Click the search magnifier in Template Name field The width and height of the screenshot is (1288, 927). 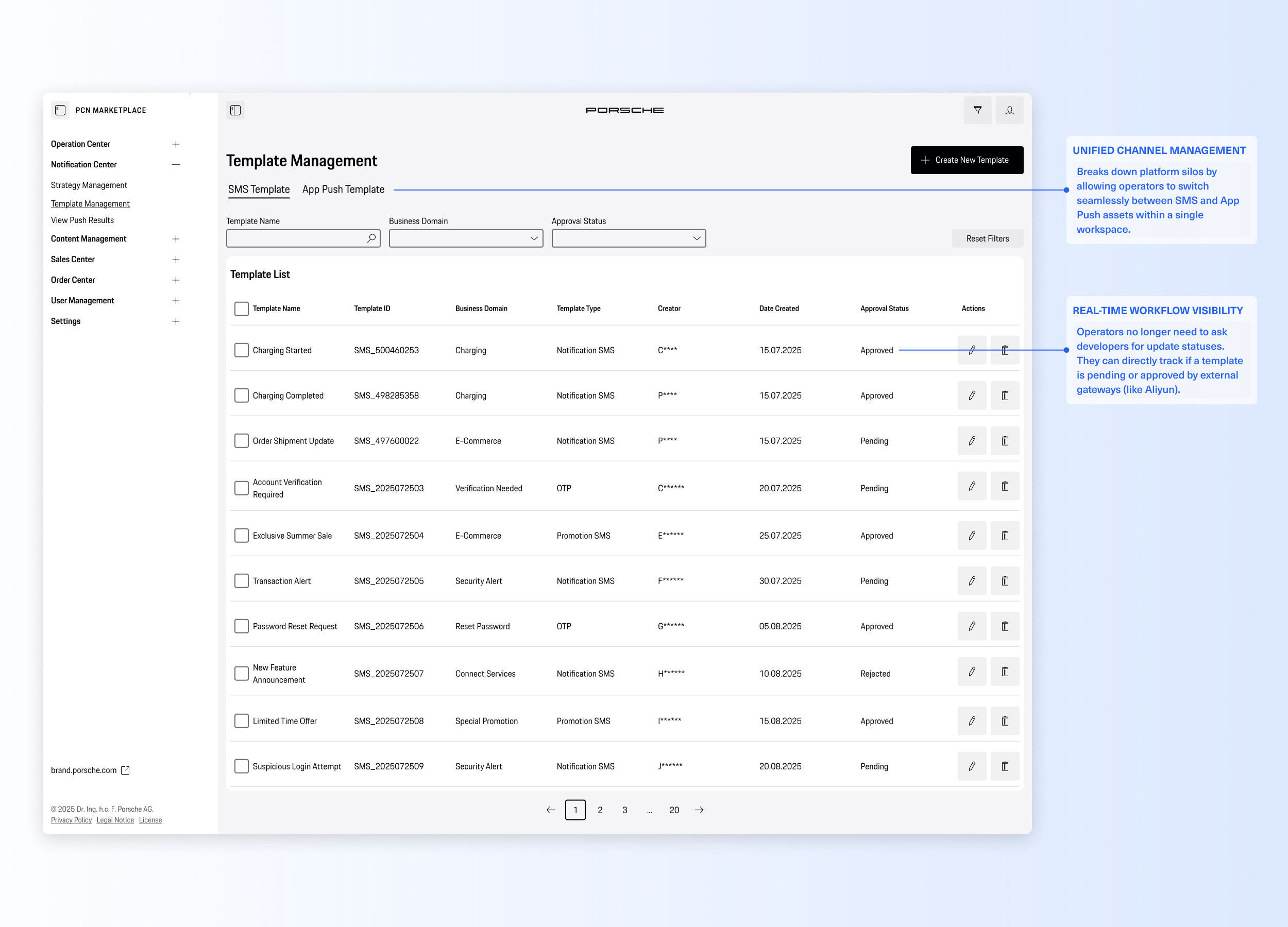(x=371, y=238)
